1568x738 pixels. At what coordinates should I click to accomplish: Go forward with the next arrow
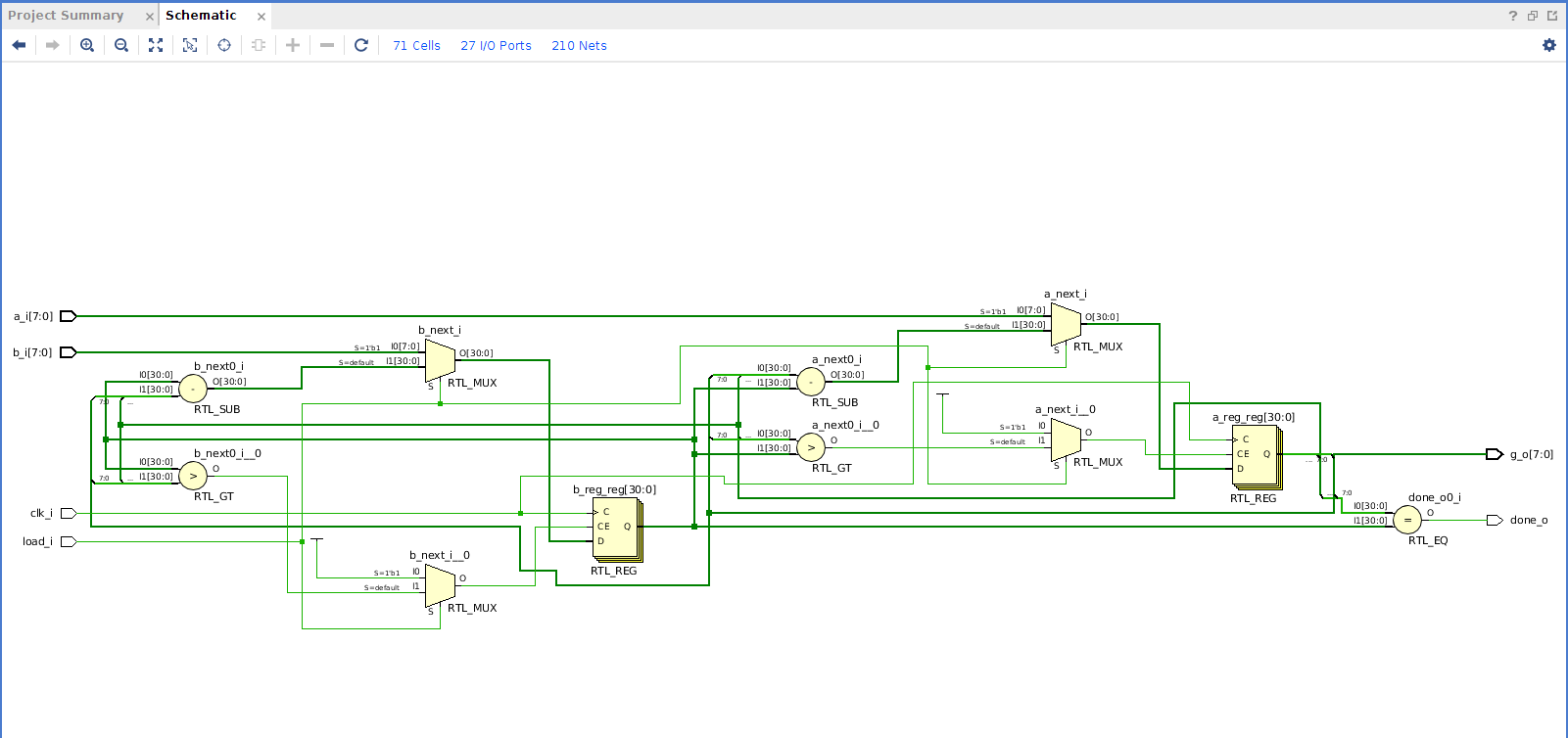pyautogui.click(x=53, y=45)
